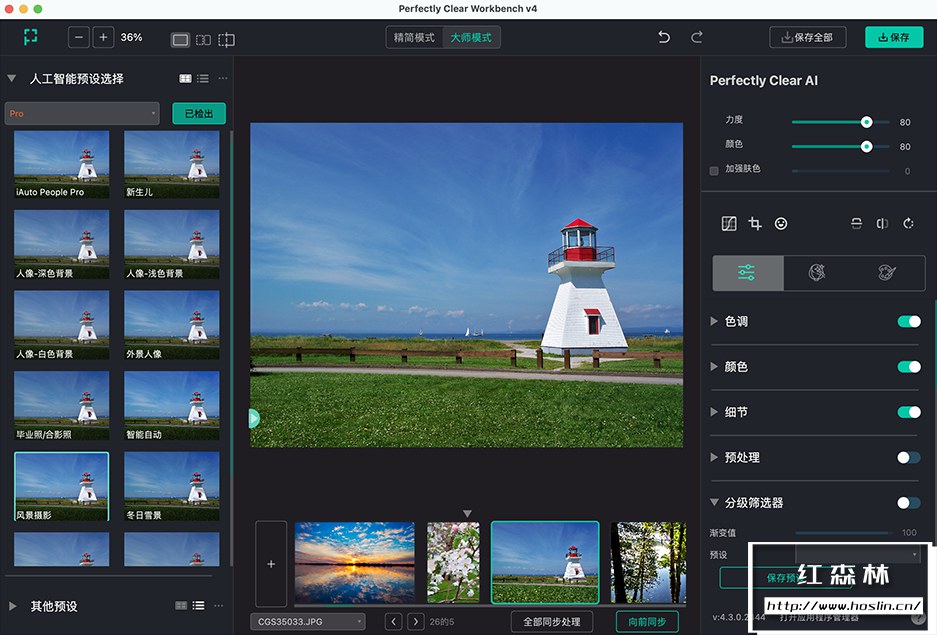Select the crop tool icon

coord(755,224)
